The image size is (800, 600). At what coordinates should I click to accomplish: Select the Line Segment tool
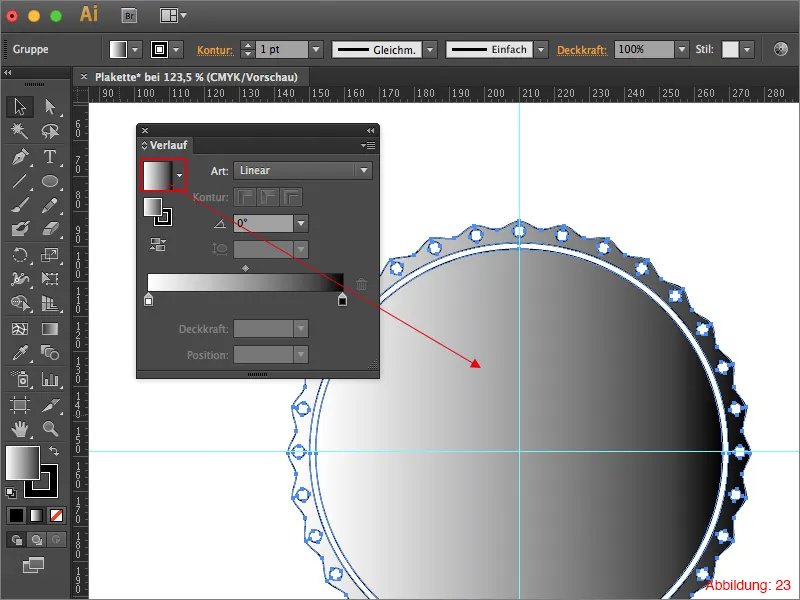(20, 181)
